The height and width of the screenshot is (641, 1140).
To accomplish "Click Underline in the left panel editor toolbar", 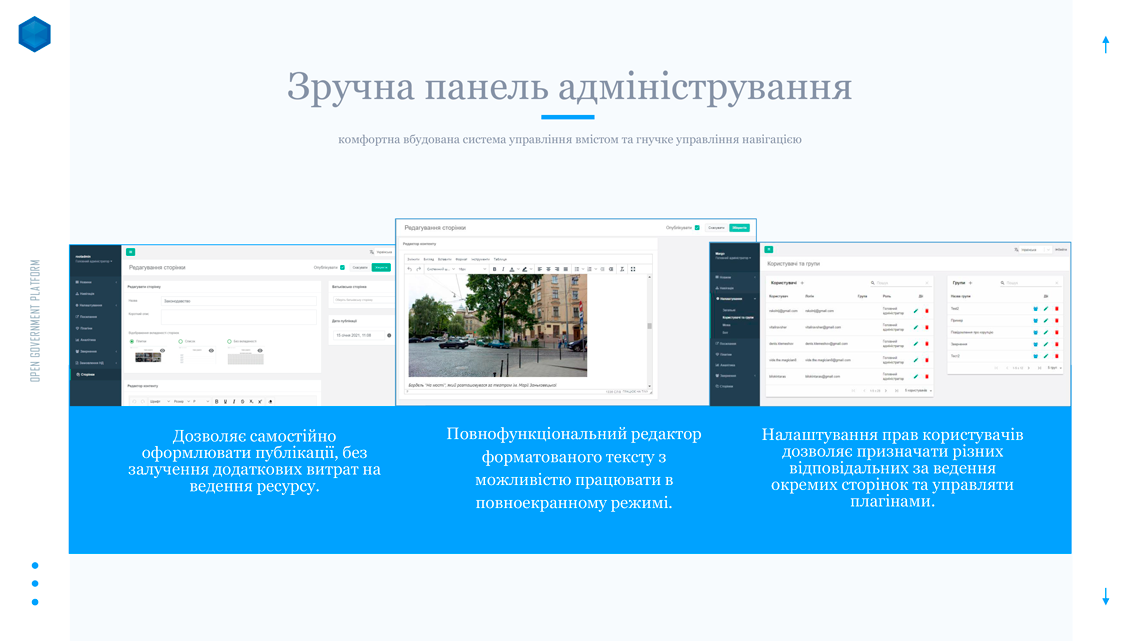I will 225,401.
